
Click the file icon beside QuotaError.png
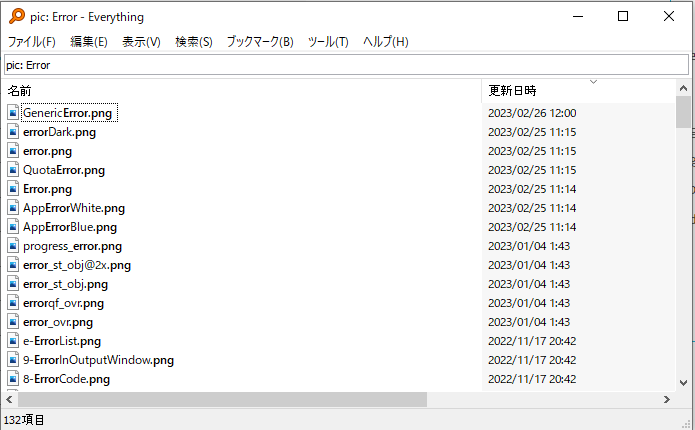[x=13, y=170]
